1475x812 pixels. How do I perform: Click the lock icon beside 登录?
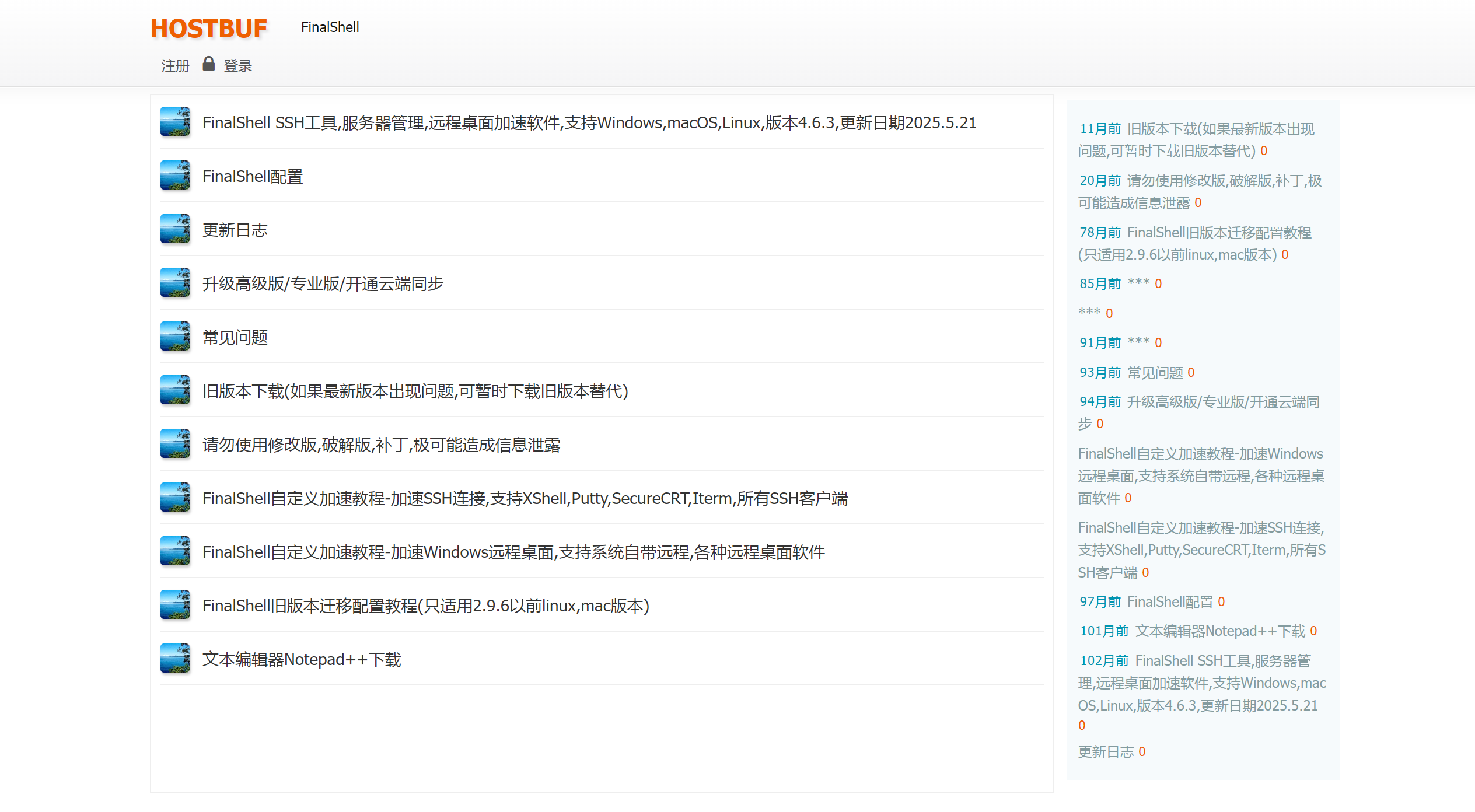tap(208, 64)
